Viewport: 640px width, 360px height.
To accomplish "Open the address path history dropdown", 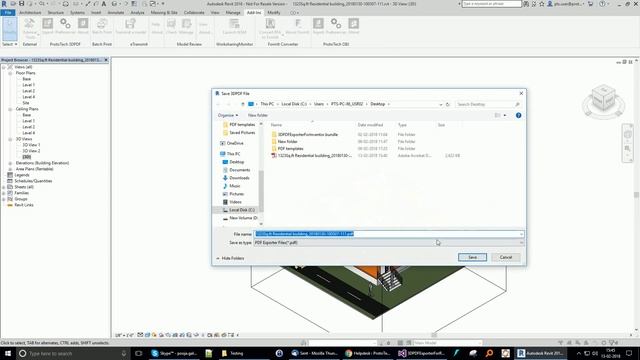I will coord(441,104).
